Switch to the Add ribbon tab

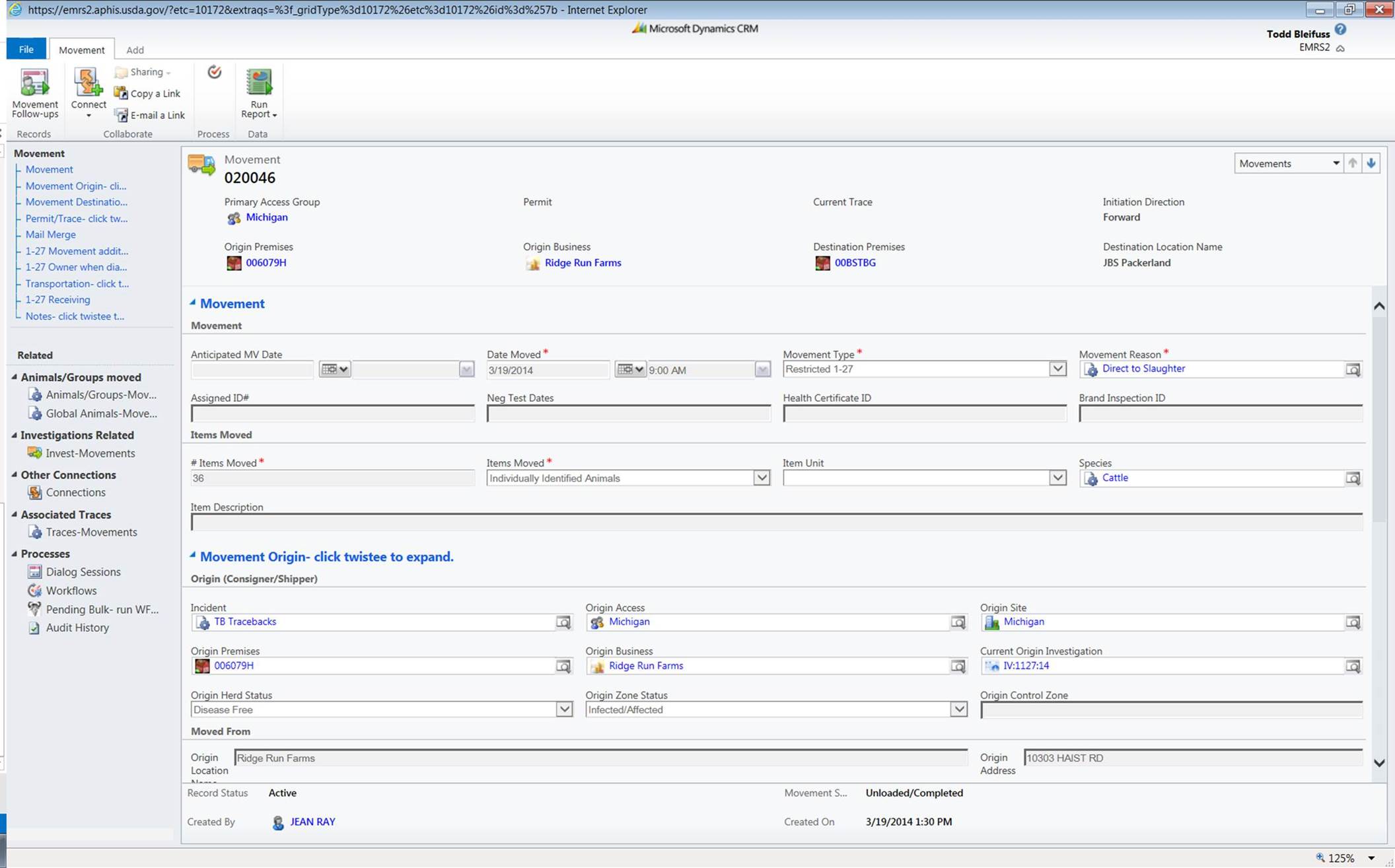pyautogui.click(x=135, y=50)
